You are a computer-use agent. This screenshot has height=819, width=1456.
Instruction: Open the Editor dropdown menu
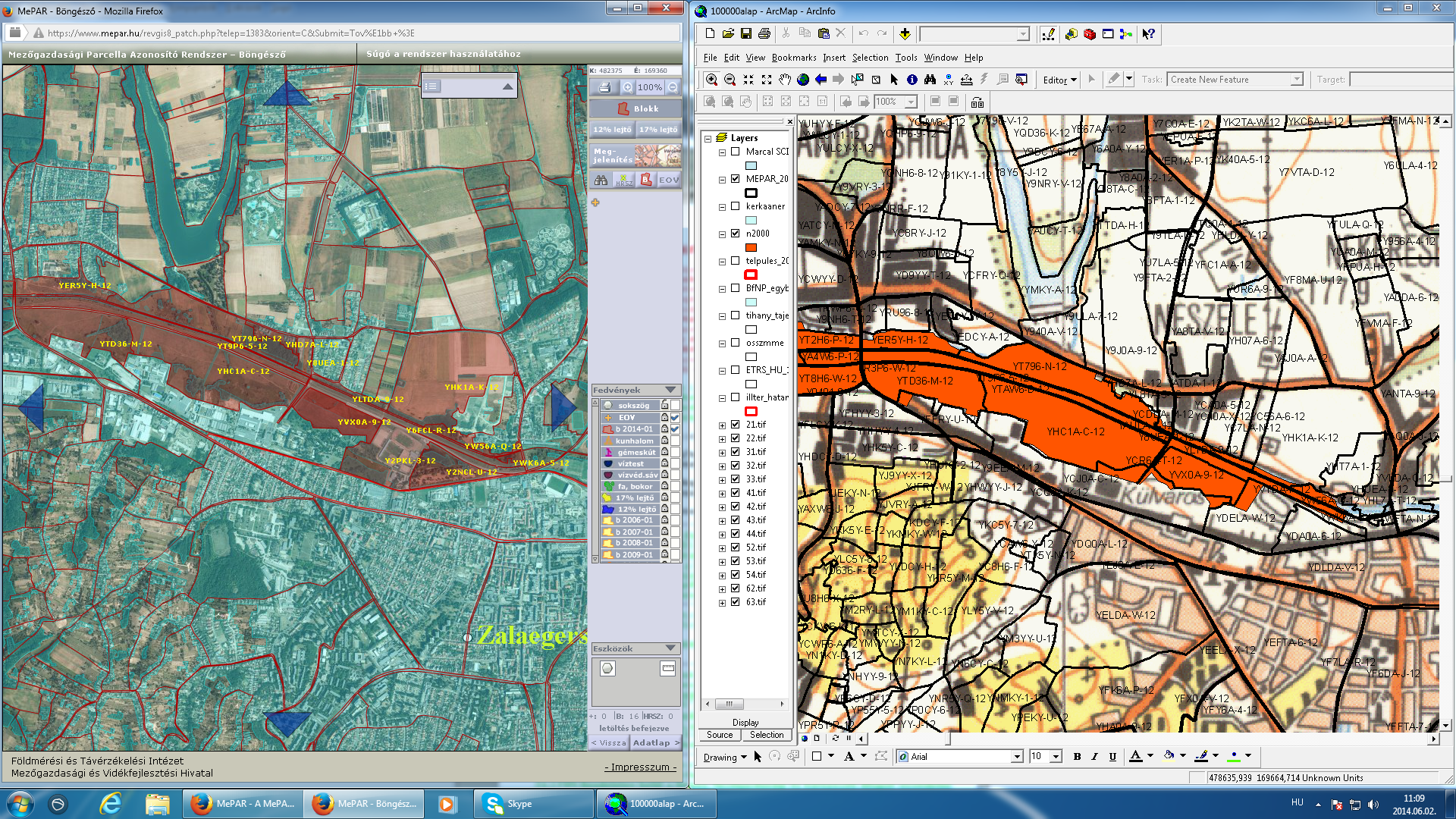pos(1059,80)
